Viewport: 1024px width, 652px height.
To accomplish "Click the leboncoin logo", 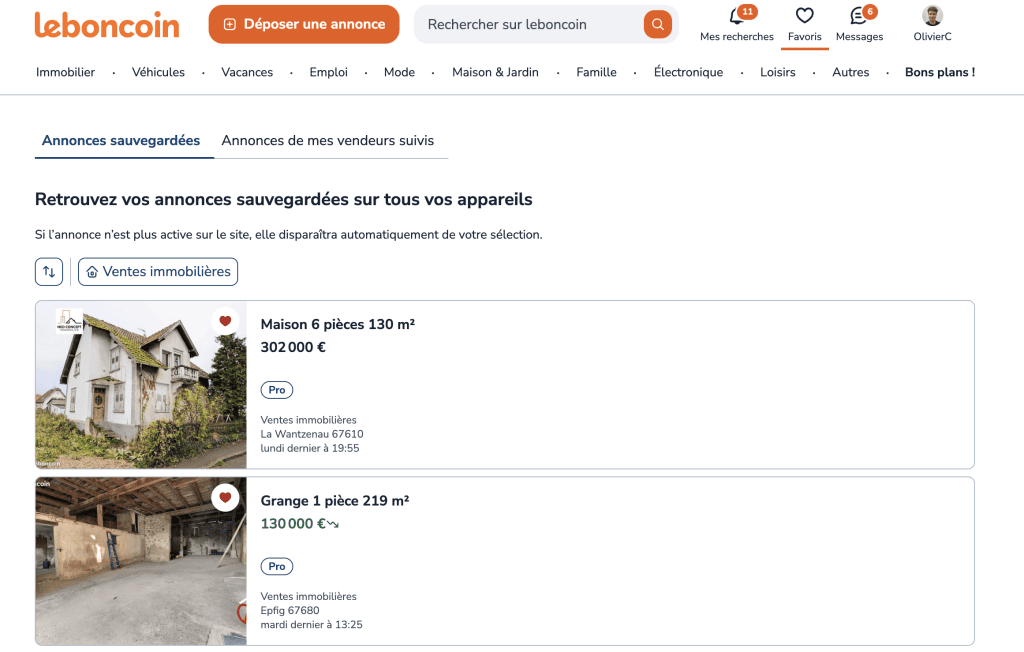I will tap(106, 26).
